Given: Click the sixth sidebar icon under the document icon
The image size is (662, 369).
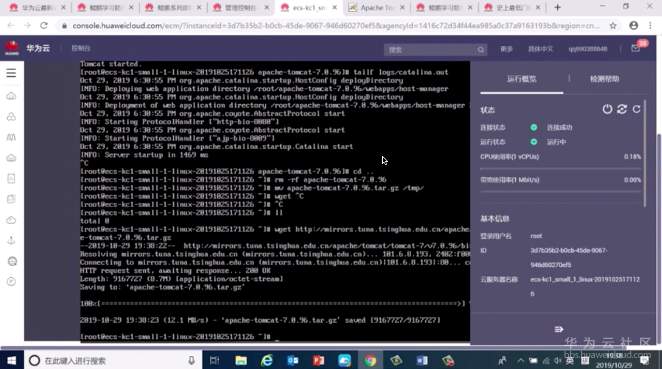Looking at the screenshot, I should pos(11,199).
